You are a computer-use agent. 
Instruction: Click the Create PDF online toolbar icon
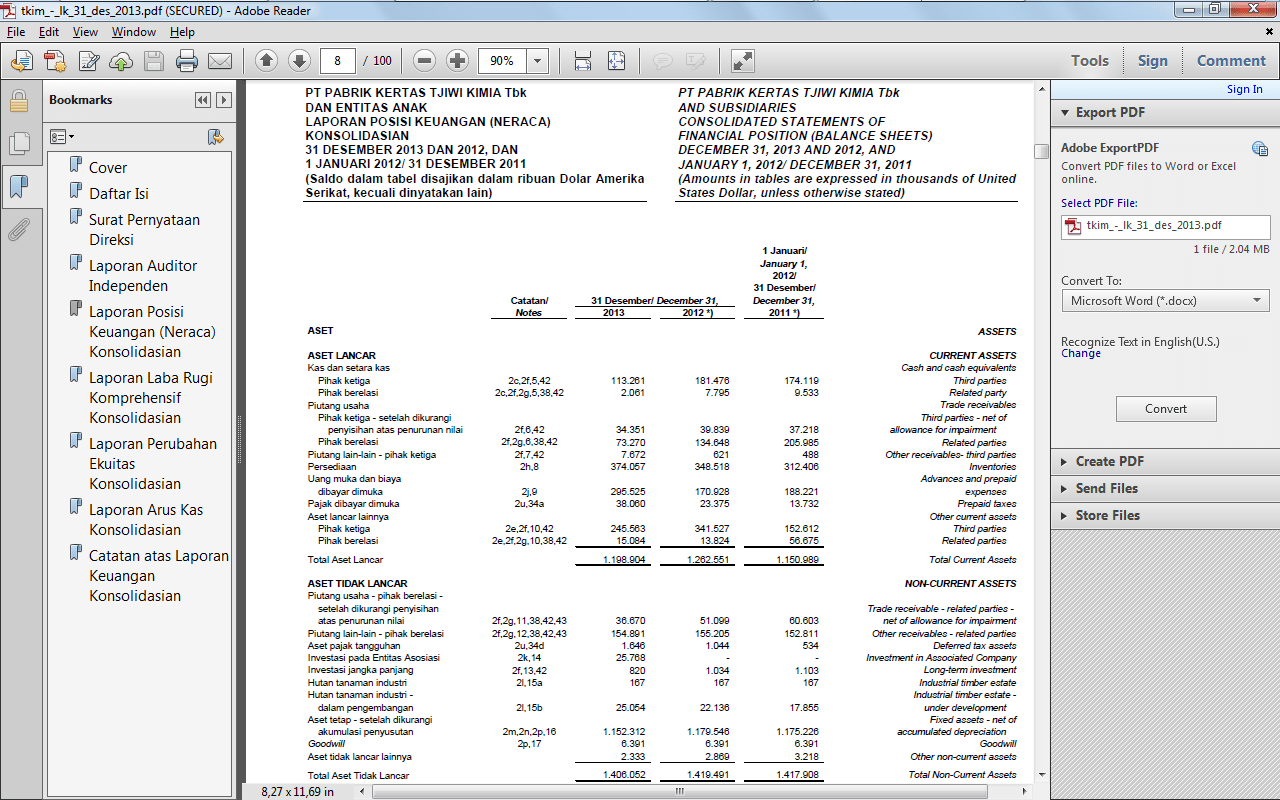[55, 61]
